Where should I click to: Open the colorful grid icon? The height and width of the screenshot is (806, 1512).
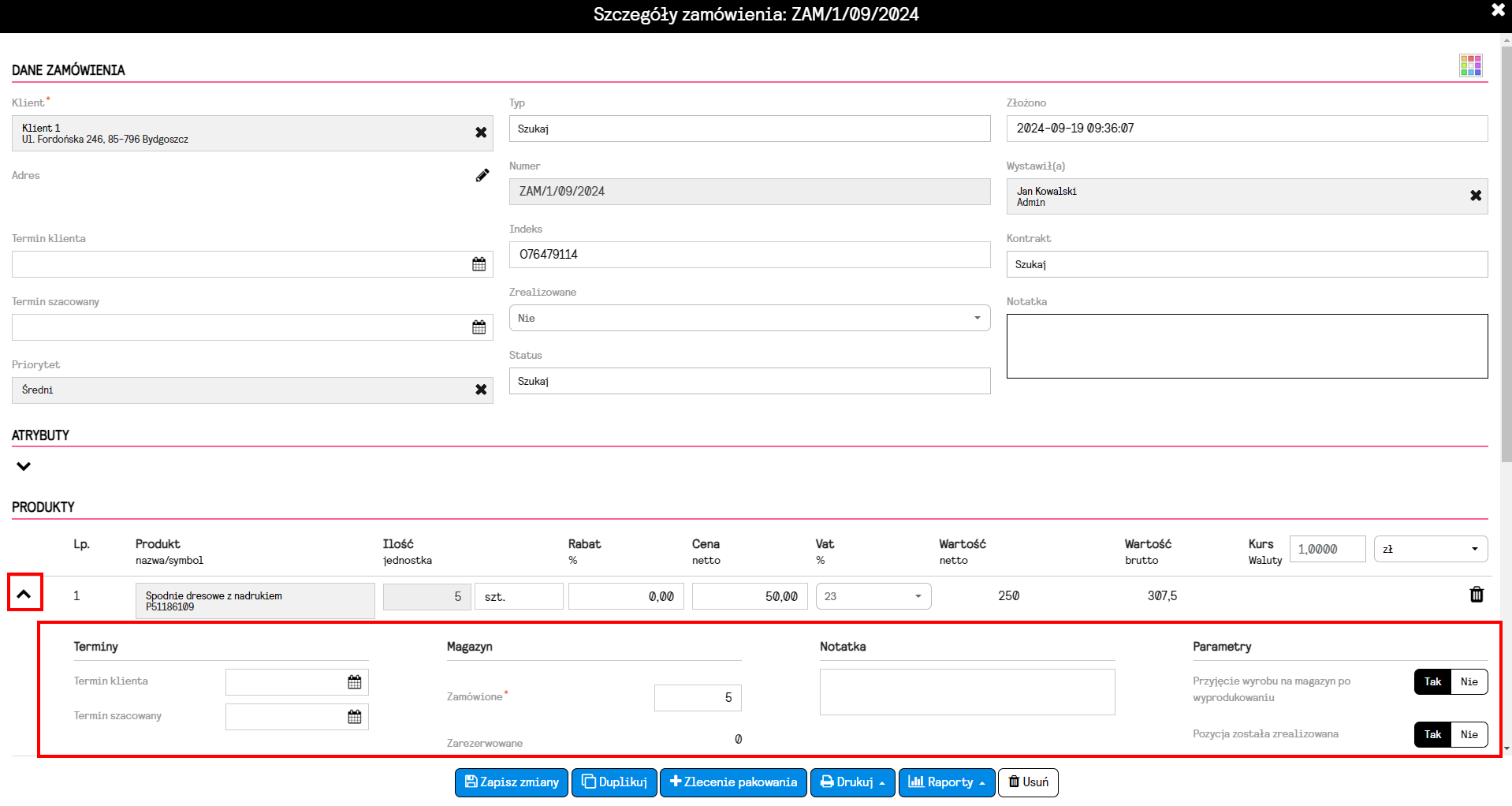[1470, 65]
